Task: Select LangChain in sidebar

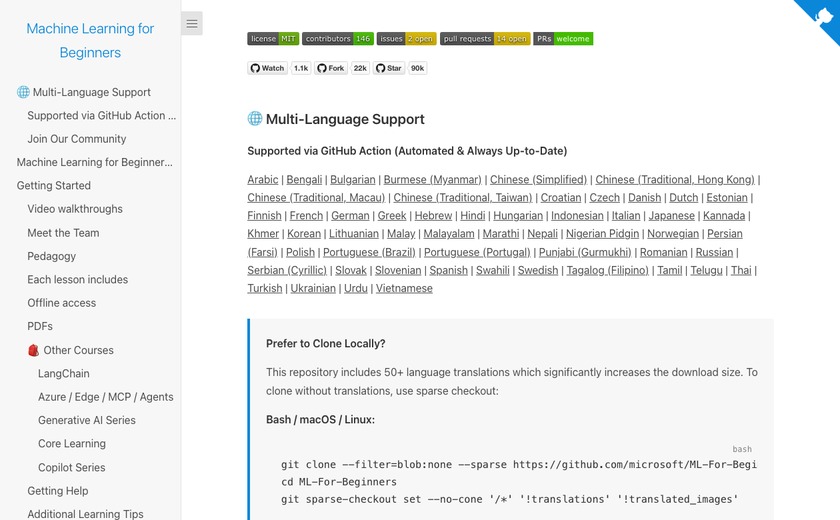Action: tap(64, 374)
